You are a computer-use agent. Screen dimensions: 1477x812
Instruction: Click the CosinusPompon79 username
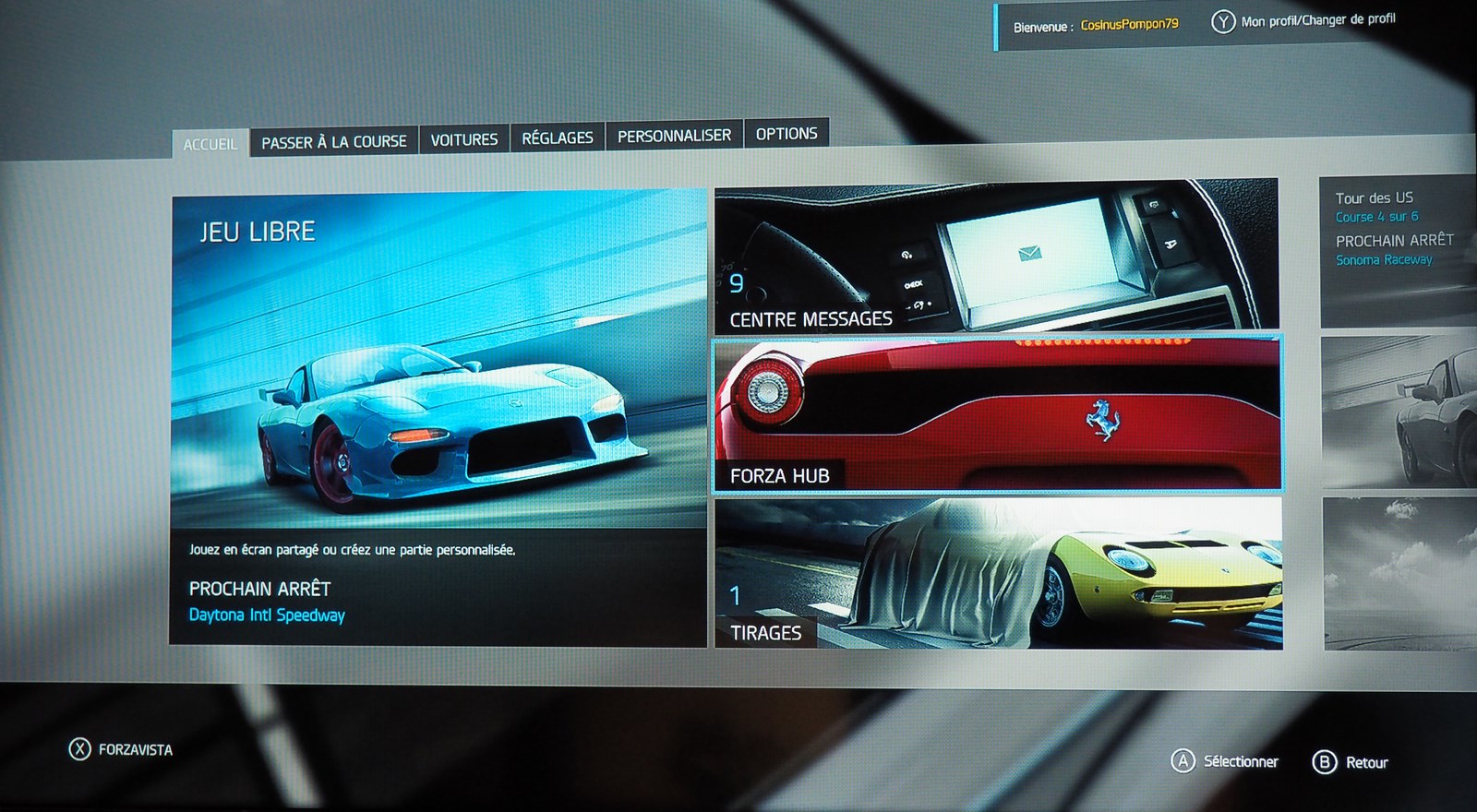(1129, 25)
